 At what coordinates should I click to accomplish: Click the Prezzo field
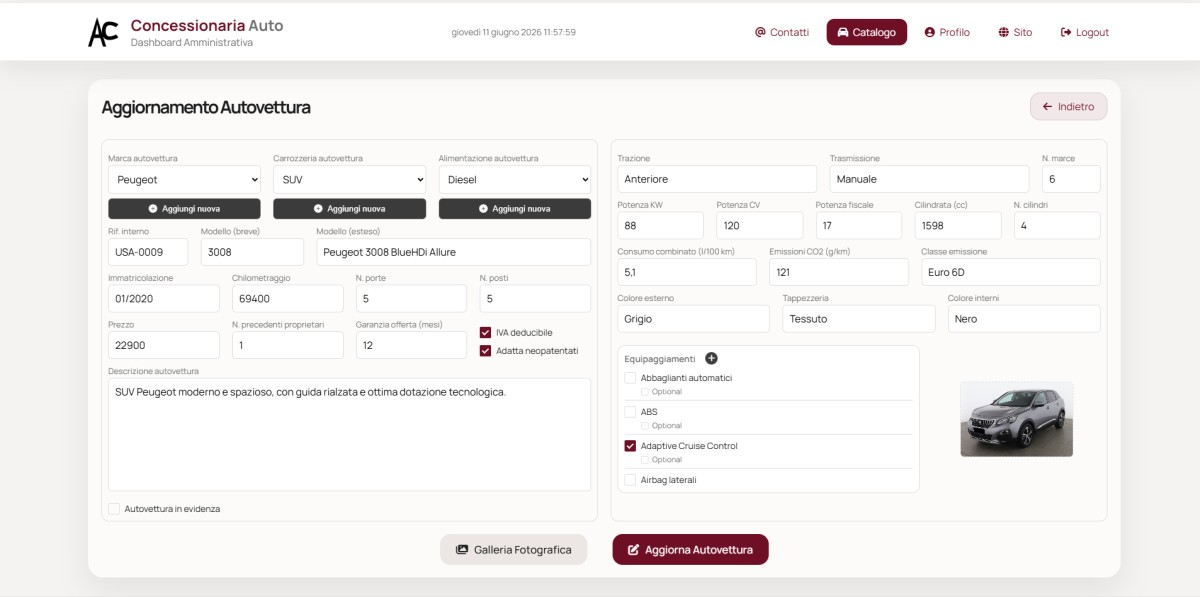pos(164,345)
